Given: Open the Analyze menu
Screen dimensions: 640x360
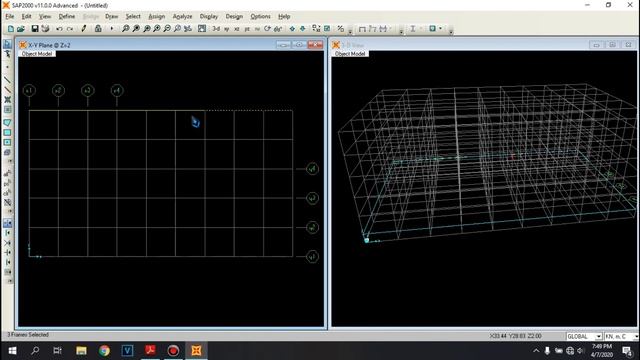Looking at the screenshot, I should click(x=182, y=17).
